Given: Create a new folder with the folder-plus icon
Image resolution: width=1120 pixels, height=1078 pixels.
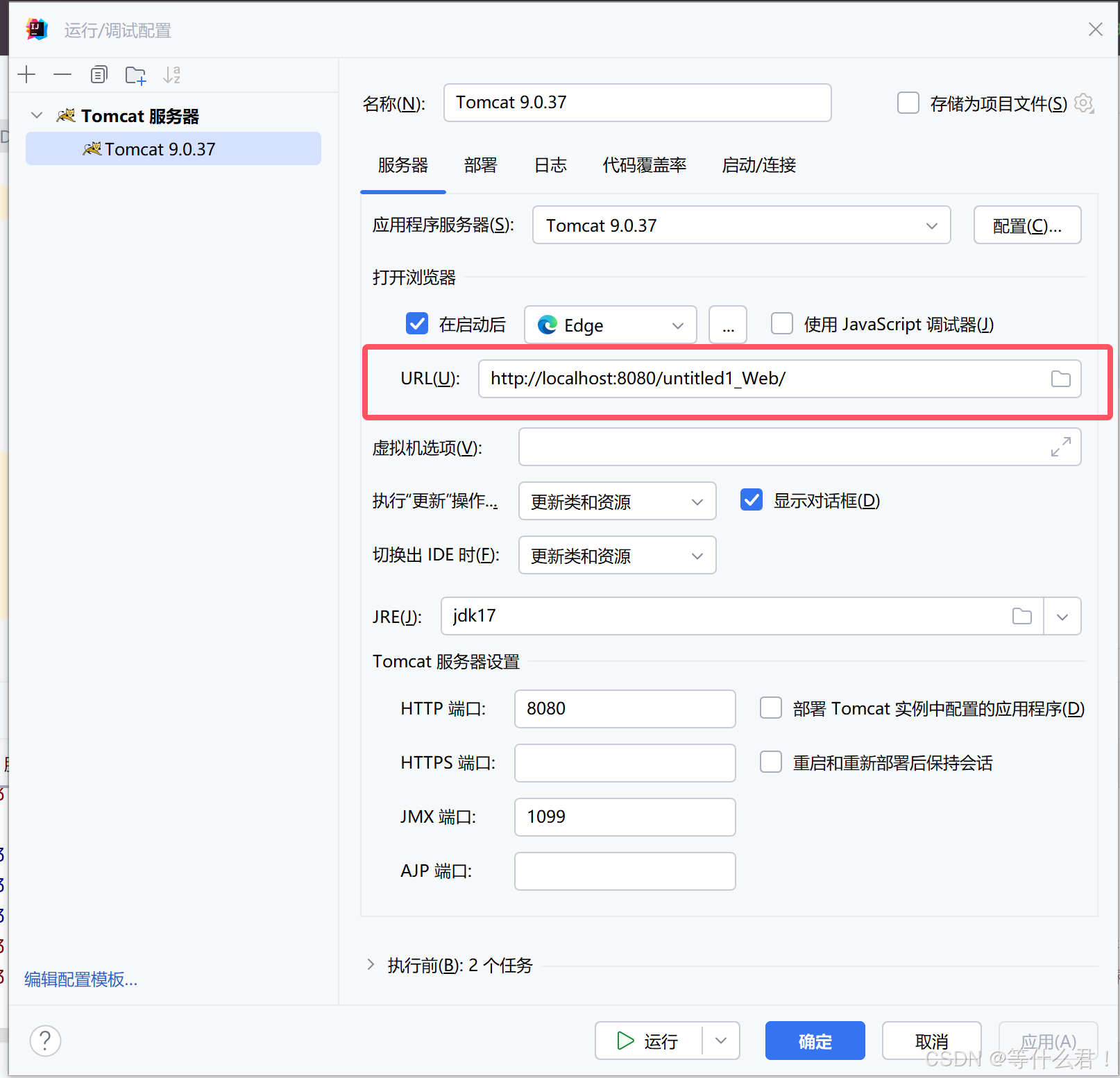Looking at the screenshot, I should (x=135, y=75).
